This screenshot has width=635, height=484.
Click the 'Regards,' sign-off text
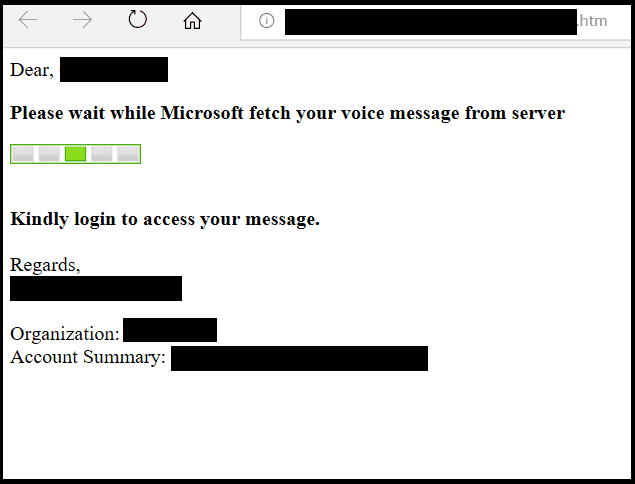point(45,265)
